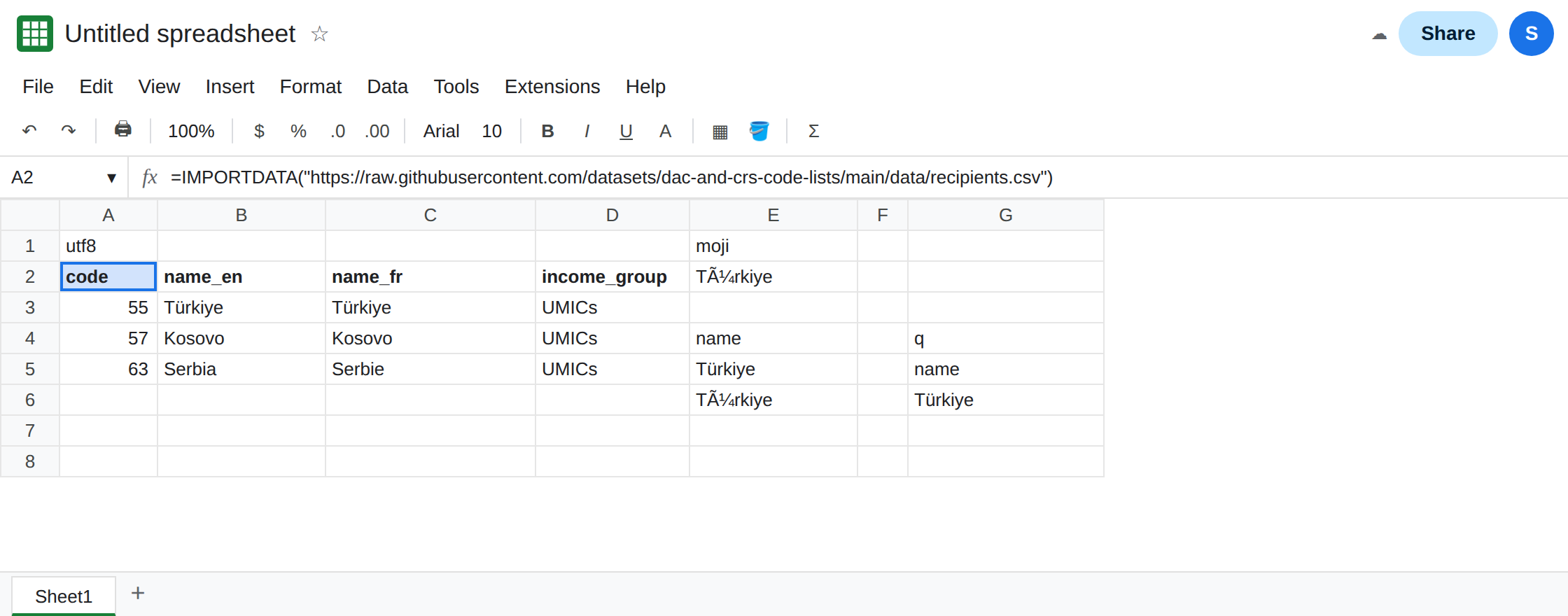The height and width of the screenshot is (616, 1568).
Task: Open the account avatar labeled S
Action: [x=1531, y=34]
